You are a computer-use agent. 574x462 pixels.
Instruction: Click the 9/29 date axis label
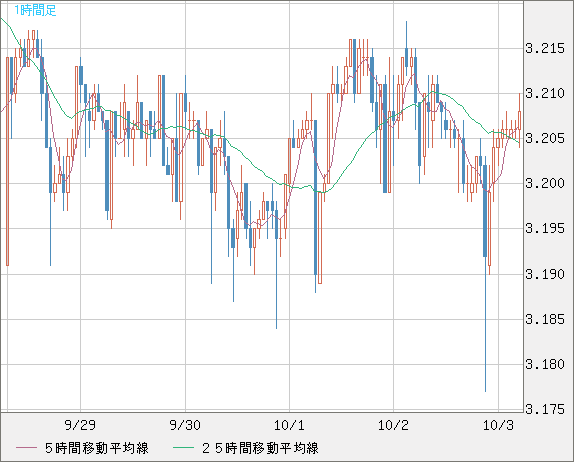(x=80, y=425)
